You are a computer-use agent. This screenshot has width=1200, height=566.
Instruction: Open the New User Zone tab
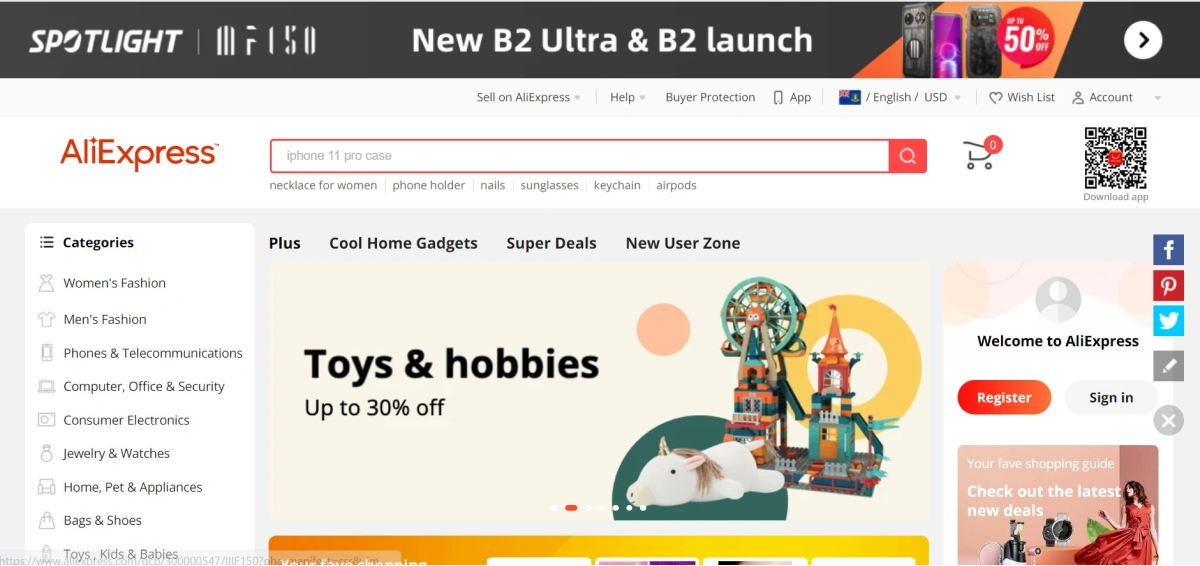pos(683,243)
